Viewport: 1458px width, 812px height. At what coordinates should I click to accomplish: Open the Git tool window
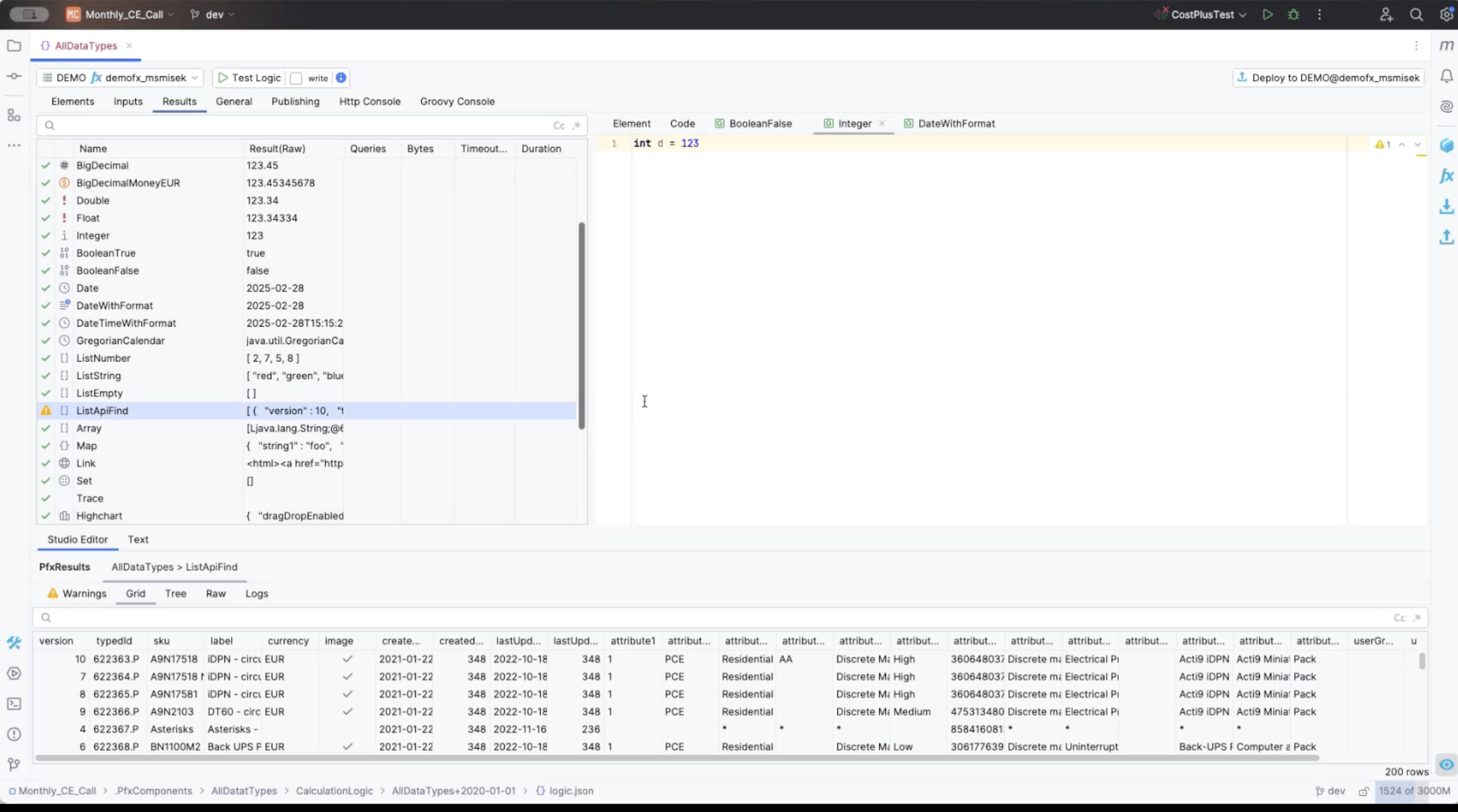click(14, 764)
